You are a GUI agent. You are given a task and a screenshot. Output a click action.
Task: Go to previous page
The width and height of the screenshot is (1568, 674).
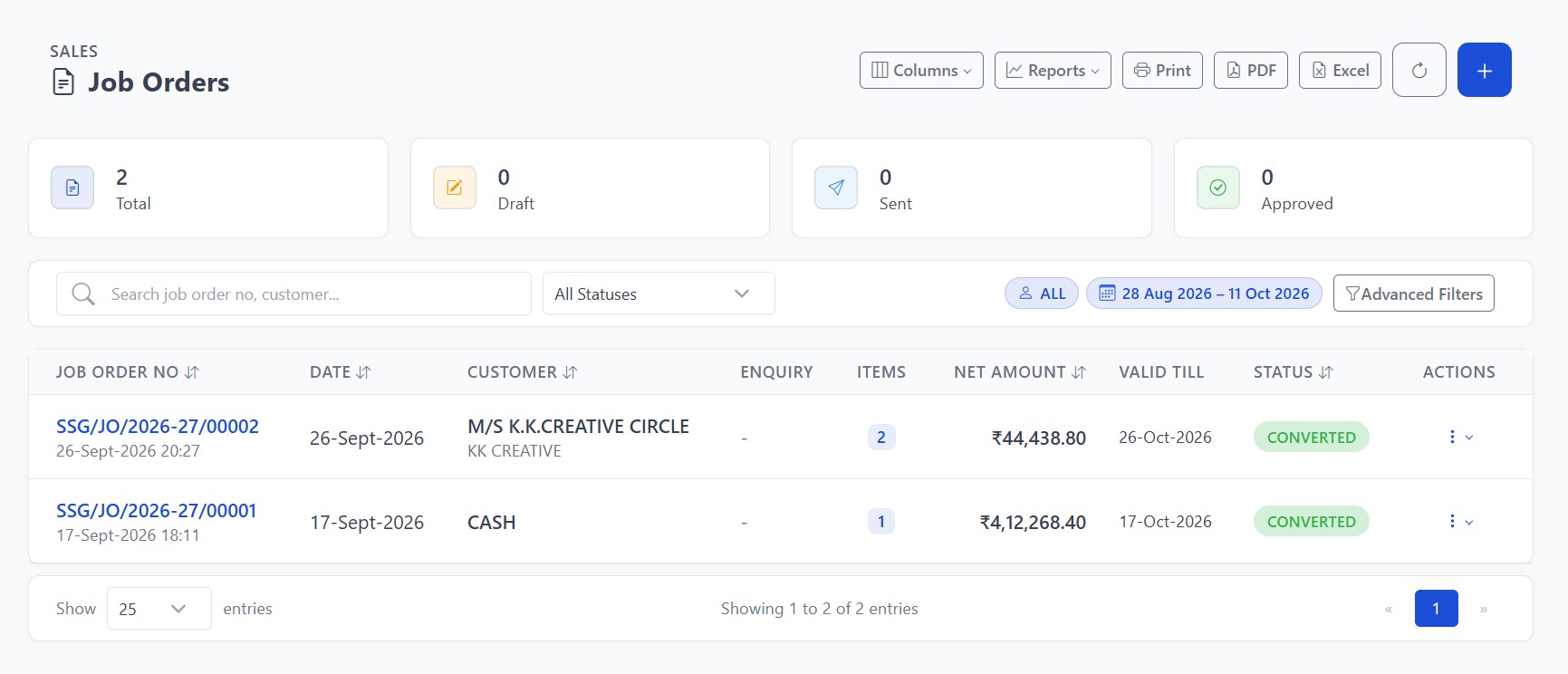point(1388,609)
